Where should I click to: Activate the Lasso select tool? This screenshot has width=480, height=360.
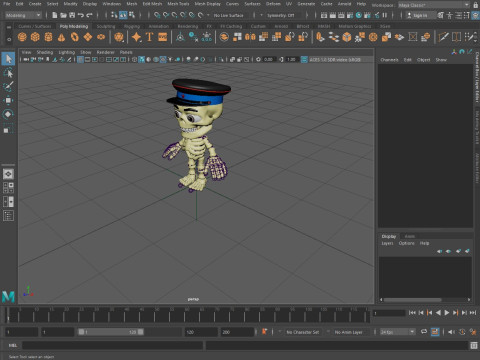click(8, 72)
